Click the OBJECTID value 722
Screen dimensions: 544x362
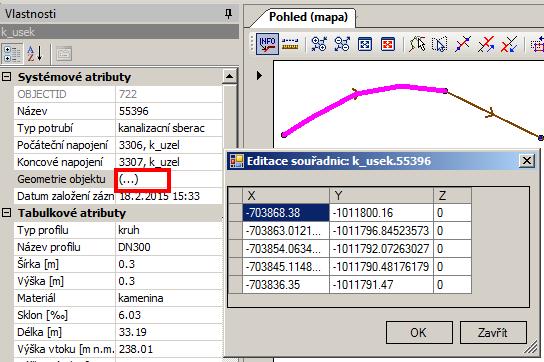coord(169,94)
